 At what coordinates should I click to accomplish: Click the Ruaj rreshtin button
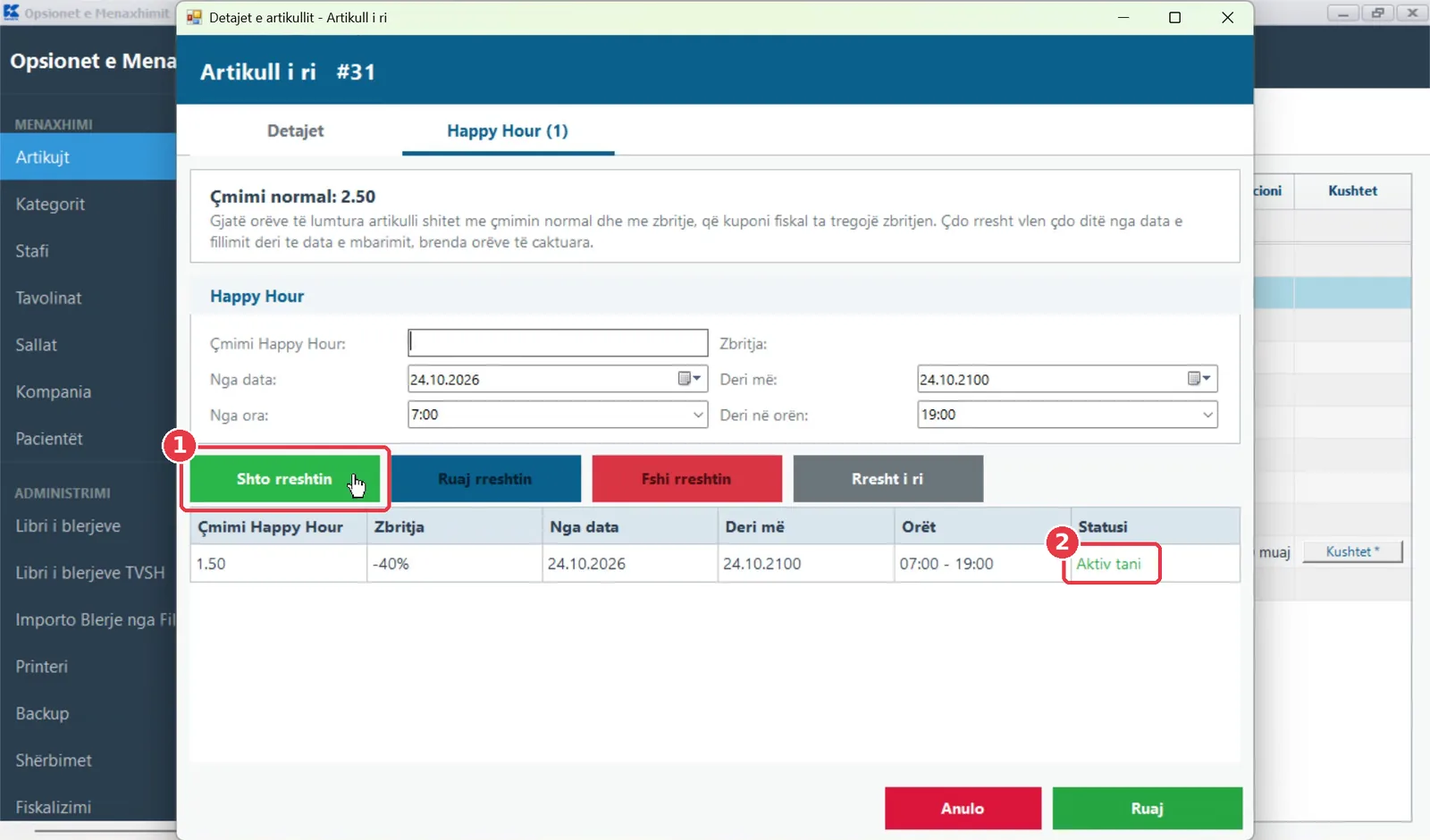(x=485, y=479)
